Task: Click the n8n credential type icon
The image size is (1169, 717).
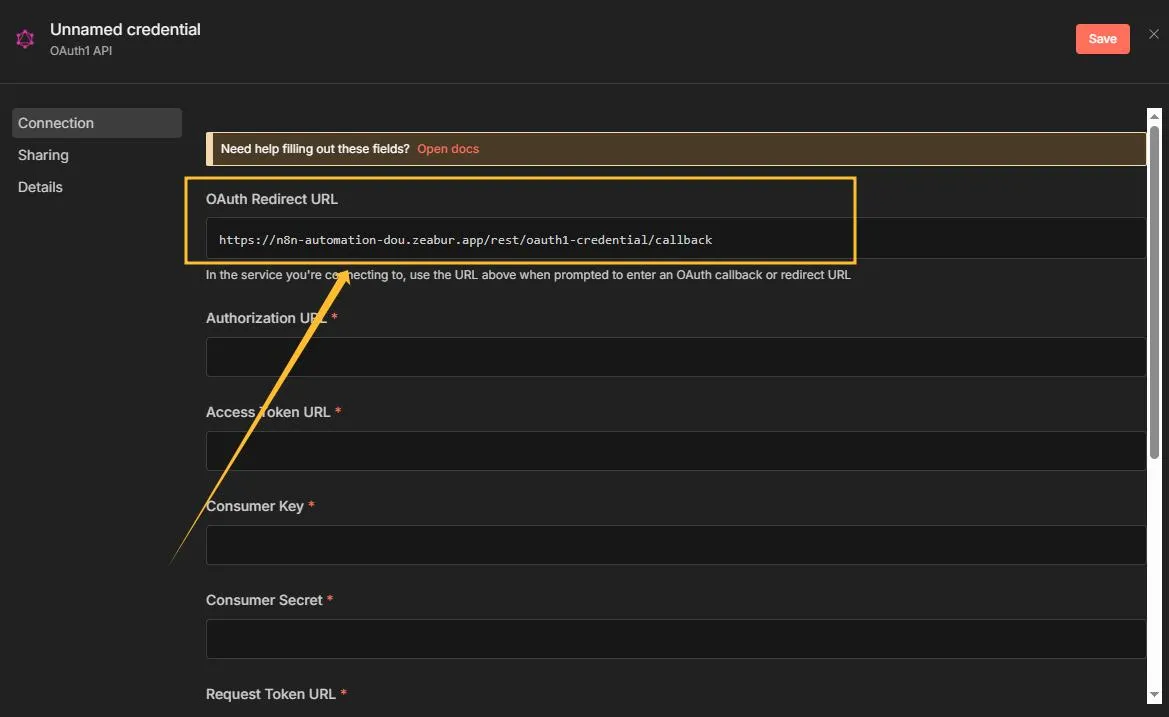Action: (24, 37)
